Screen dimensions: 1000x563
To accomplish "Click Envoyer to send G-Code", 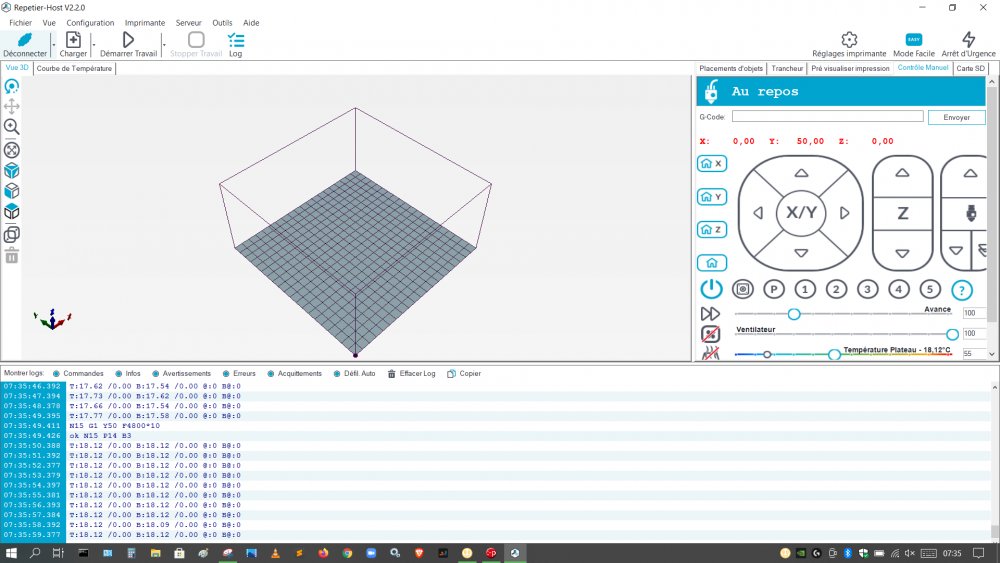I will [956, 117].
